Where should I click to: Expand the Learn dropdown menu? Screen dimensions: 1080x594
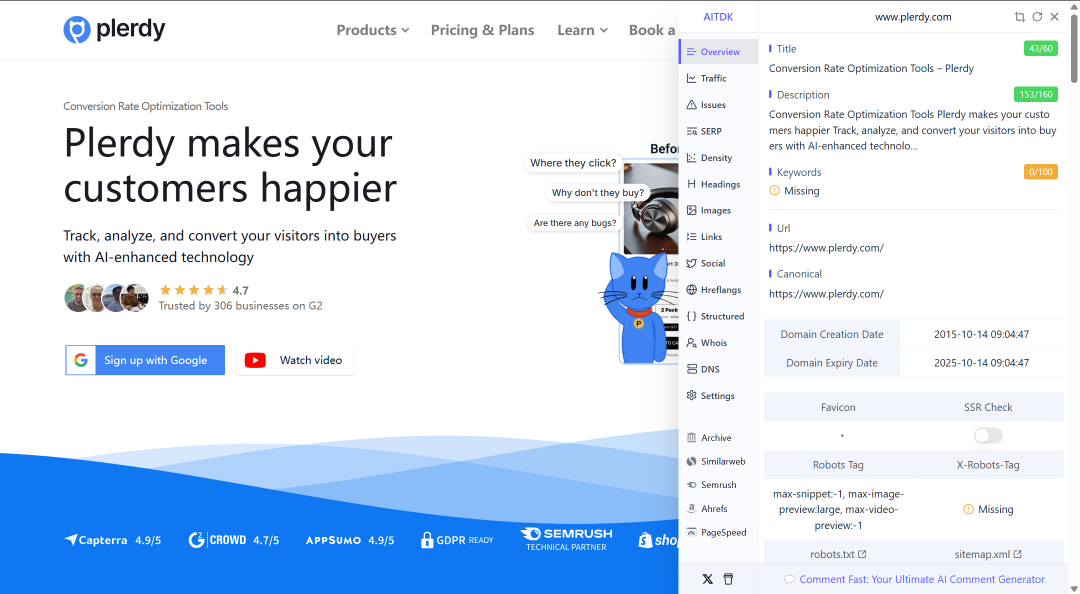582,30
